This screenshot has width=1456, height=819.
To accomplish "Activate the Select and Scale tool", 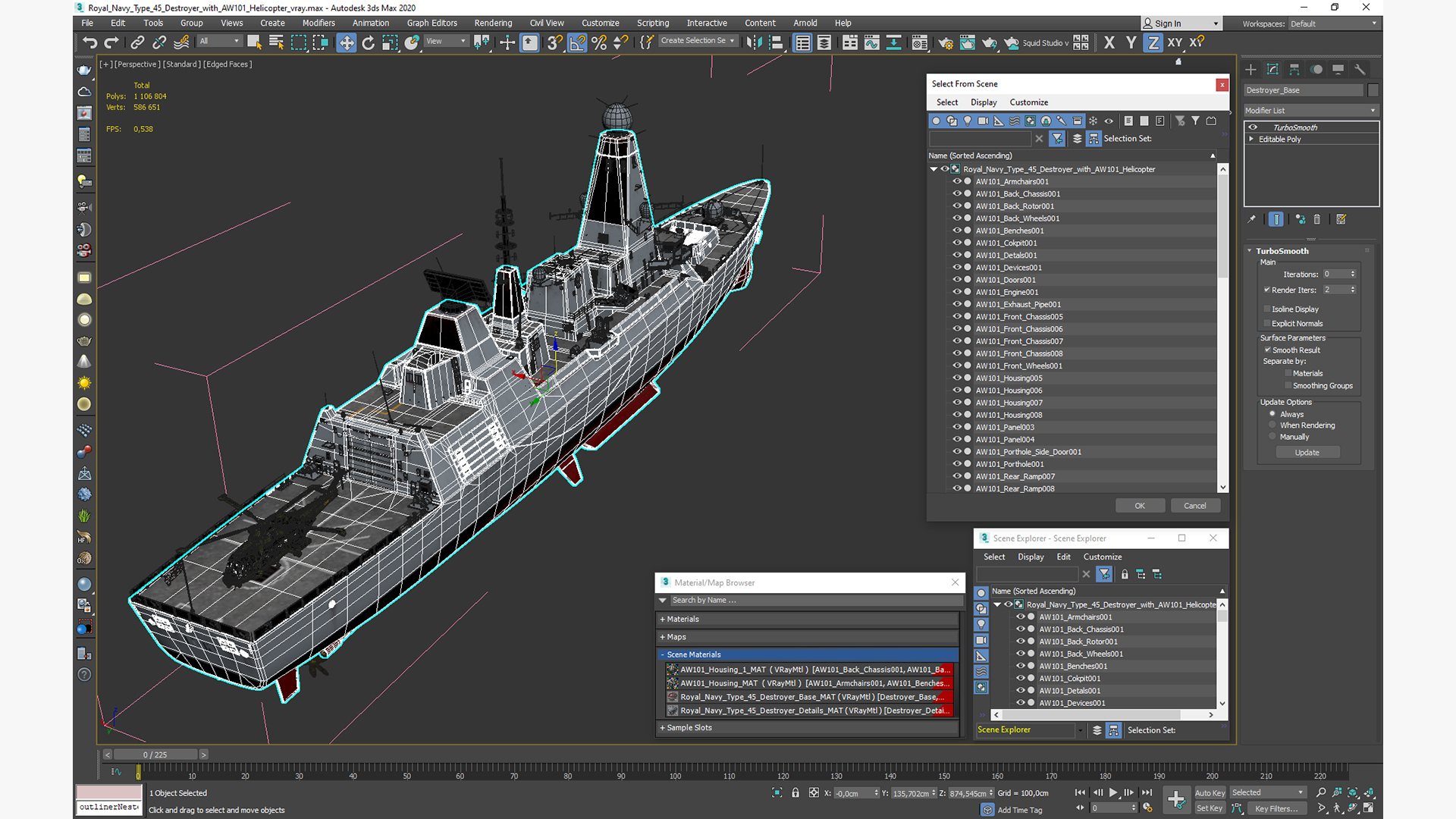I will [x=390, y=42].
